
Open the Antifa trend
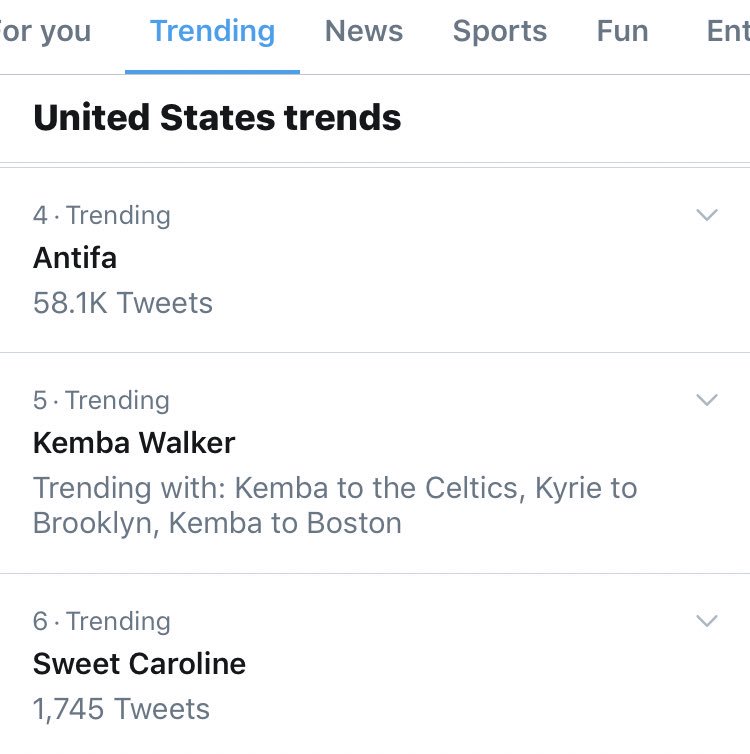point(75,258)
